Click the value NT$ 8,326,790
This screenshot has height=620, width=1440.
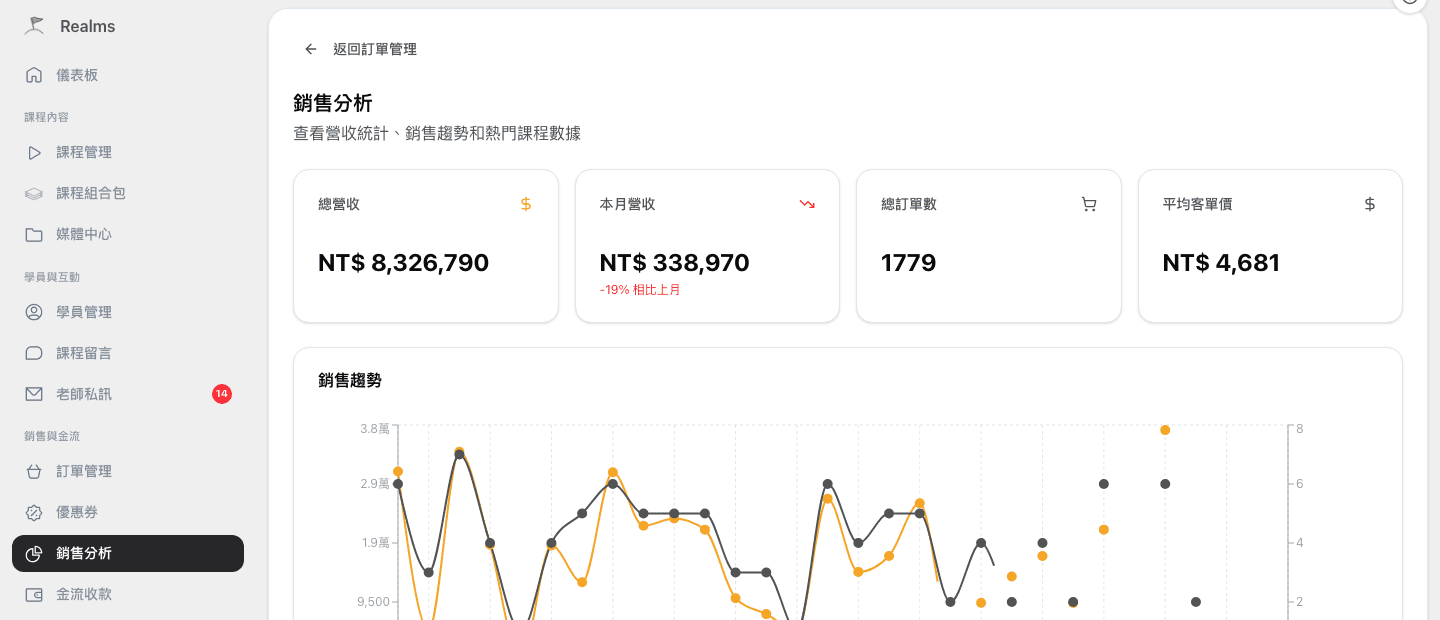coord(403,263)
